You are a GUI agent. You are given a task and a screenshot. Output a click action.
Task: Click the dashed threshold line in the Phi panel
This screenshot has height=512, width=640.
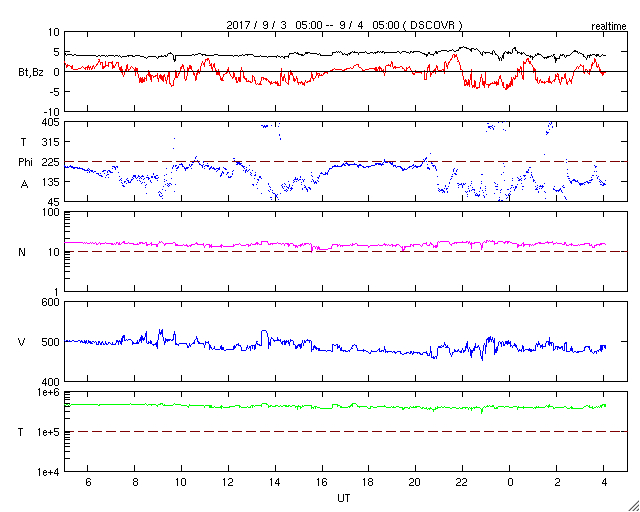[x=346, y=162]
